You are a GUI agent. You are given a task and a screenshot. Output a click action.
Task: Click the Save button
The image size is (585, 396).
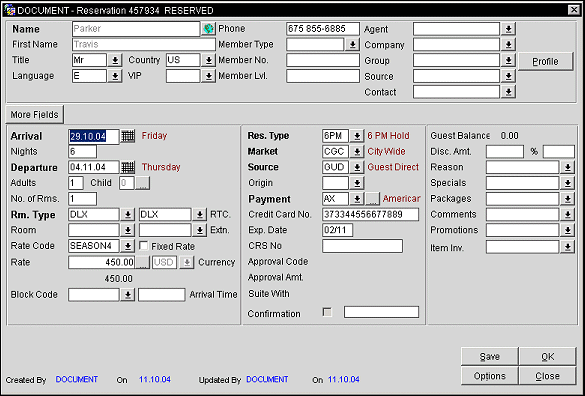(x=489, y=357)
